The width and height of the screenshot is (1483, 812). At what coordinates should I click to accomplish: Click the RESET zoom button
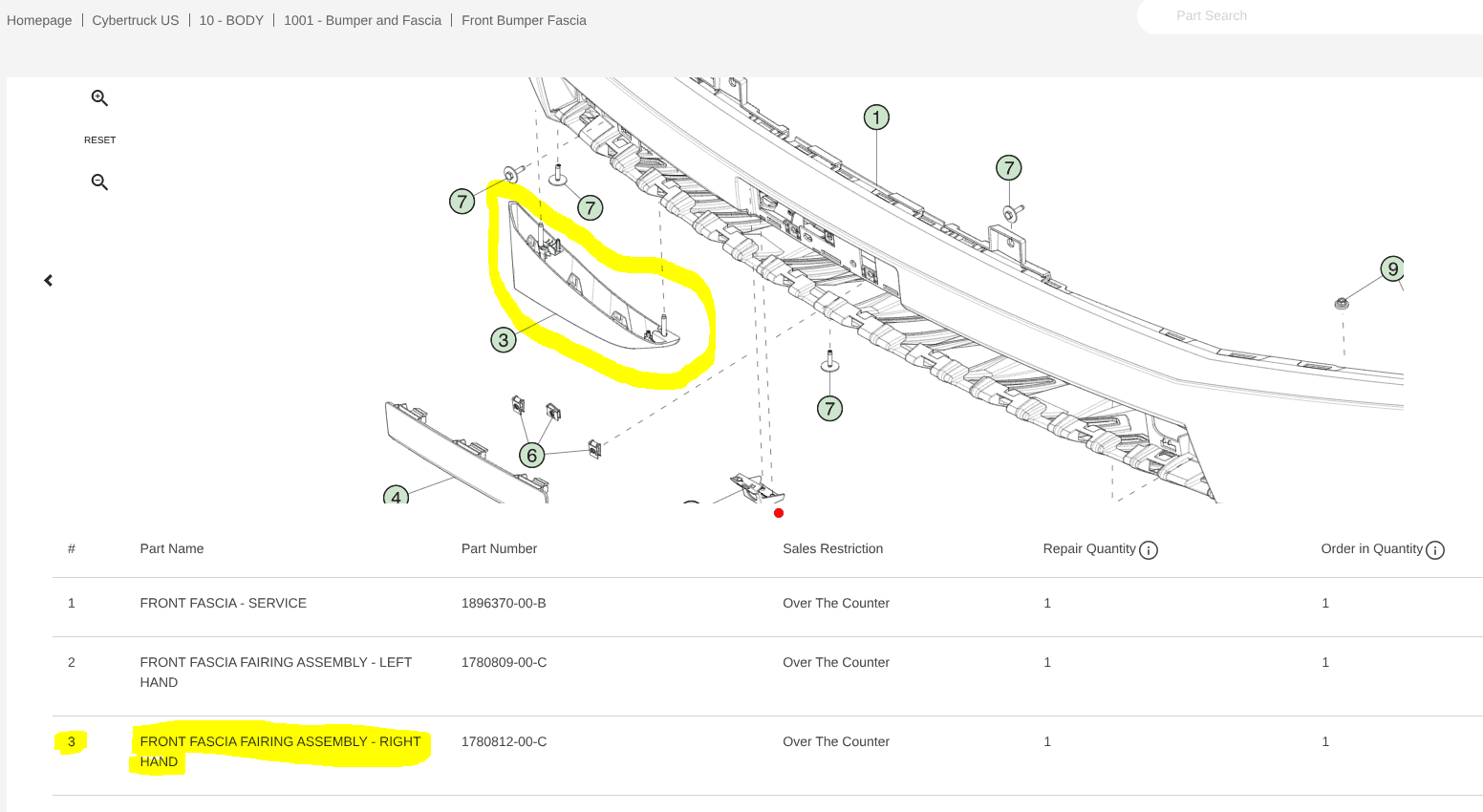[x=99, y=140]
